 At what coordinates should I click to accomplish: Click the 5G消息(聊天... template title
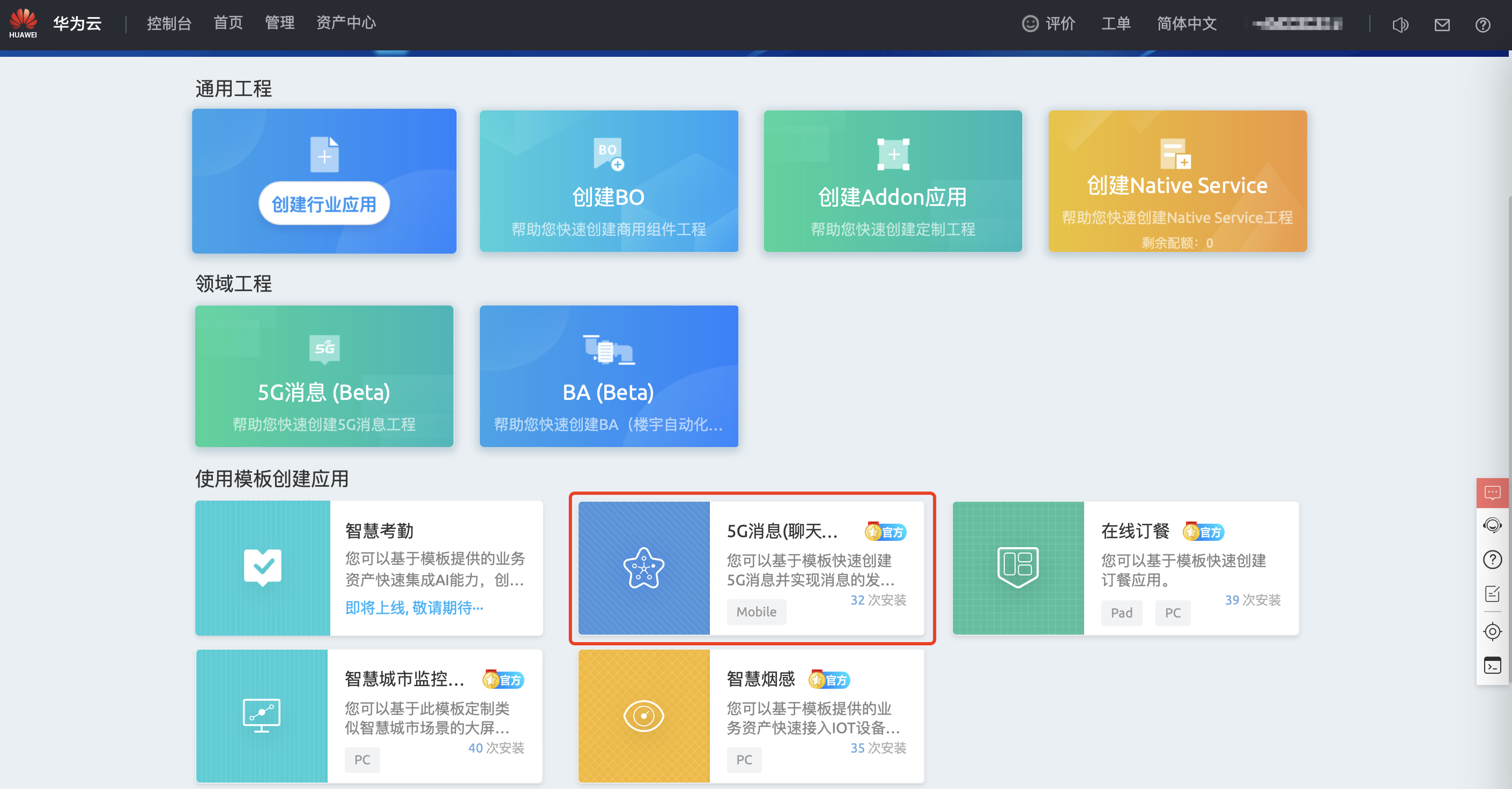[x=782, y=532]
